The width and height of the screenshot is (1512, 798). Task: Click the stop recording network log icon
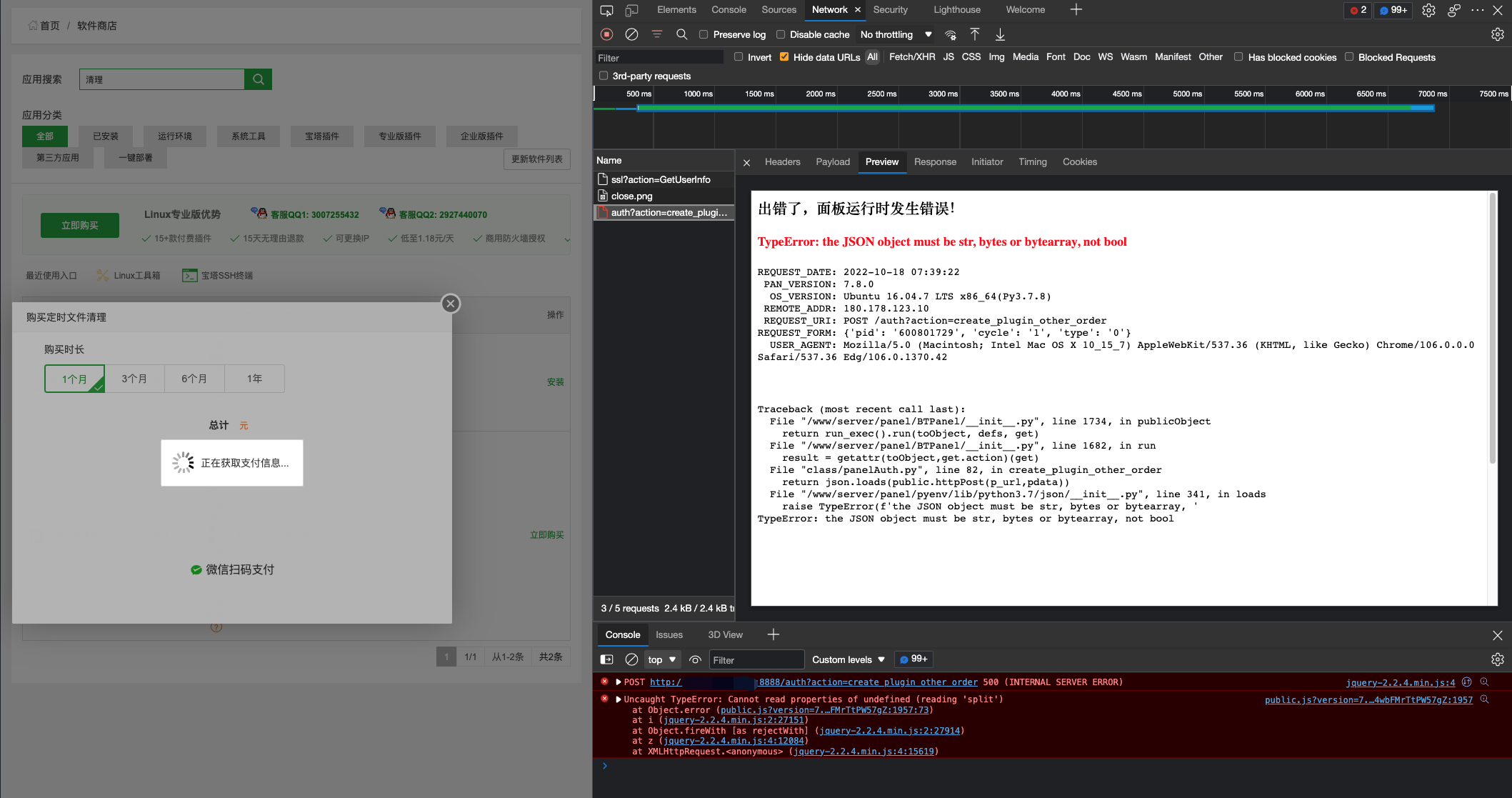click(x=607, y=34)
